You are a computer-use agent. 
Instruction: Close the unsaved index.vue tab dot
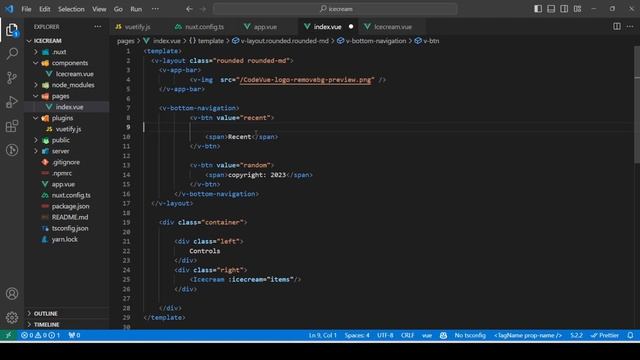pyautogui.click(x=351, y=27)
